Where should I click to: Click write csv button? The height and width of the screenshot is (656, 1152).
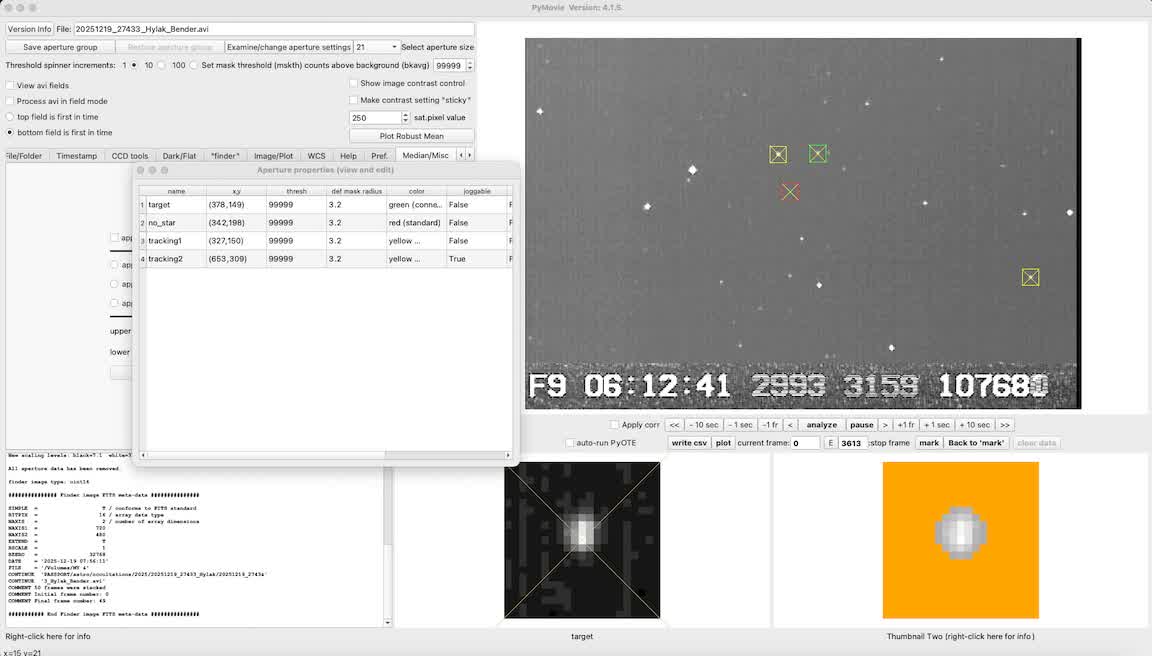pos(689,443)
